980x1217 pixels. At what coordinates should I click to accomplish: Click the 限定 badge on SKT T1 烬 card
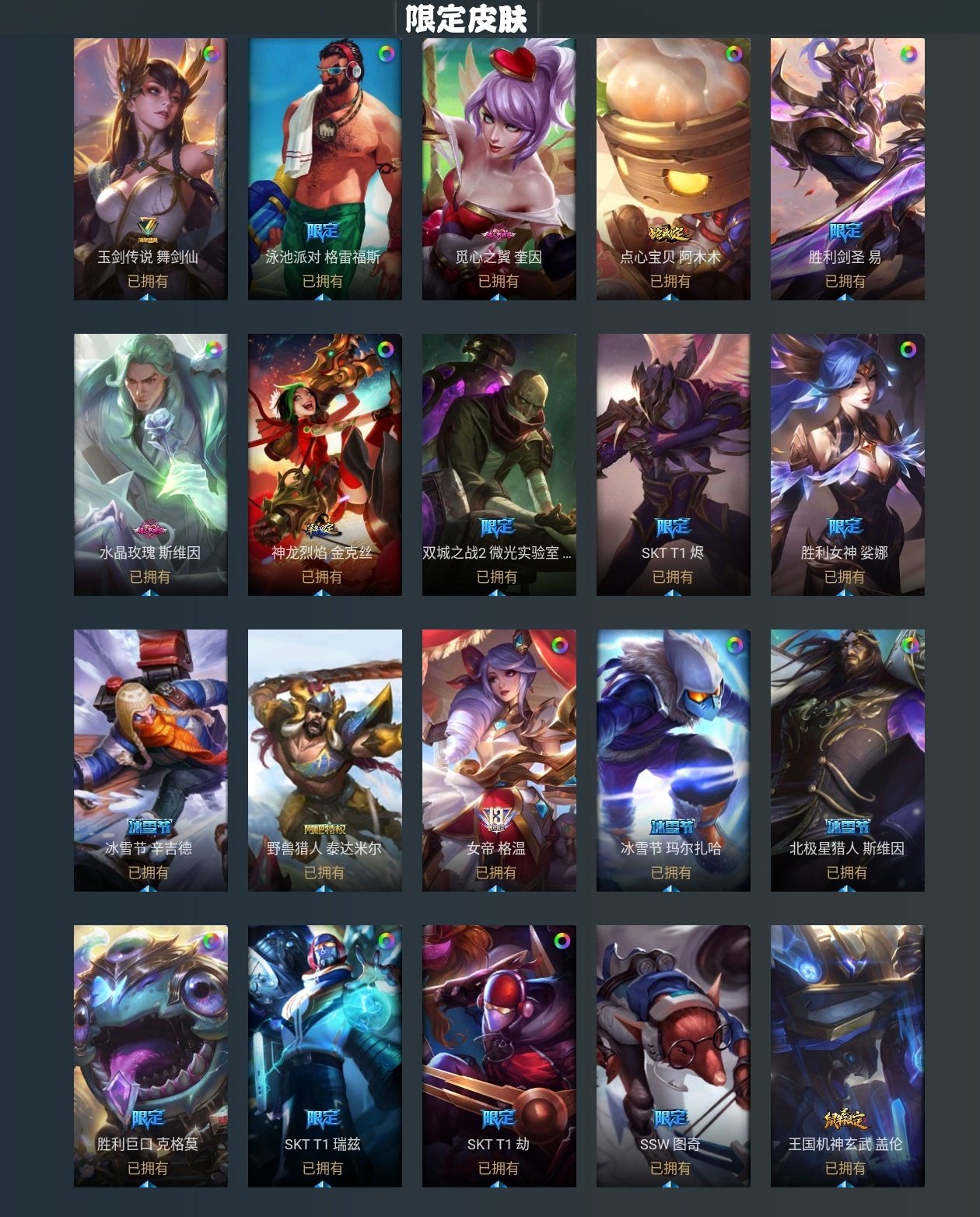pyautogui.click(x=672, y=528)
